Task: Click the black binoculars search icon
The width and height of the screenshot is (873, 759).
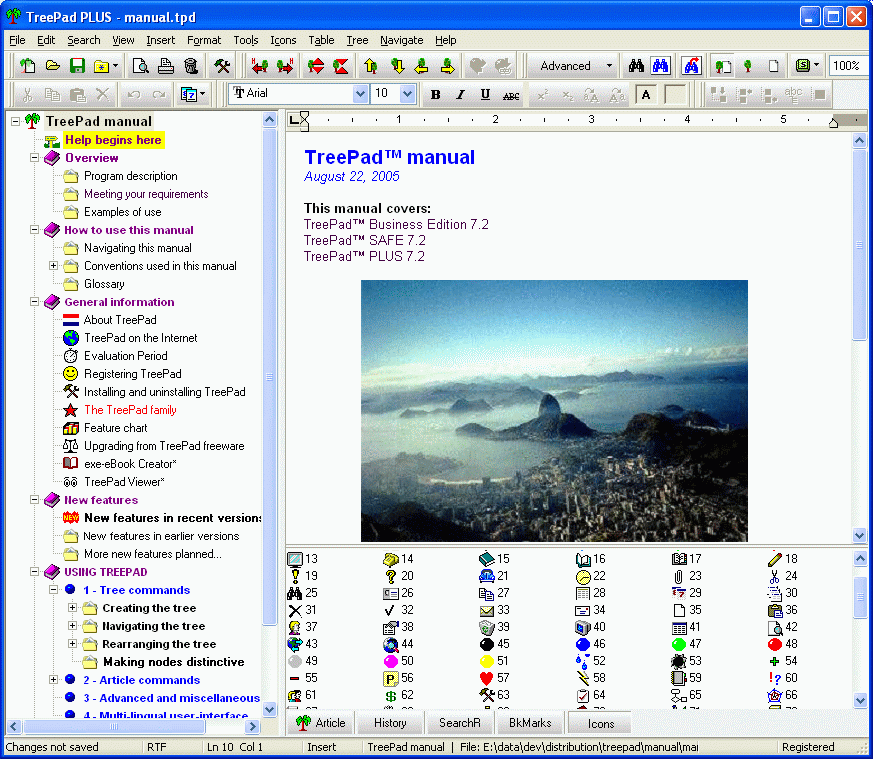Action: point(636,66)
